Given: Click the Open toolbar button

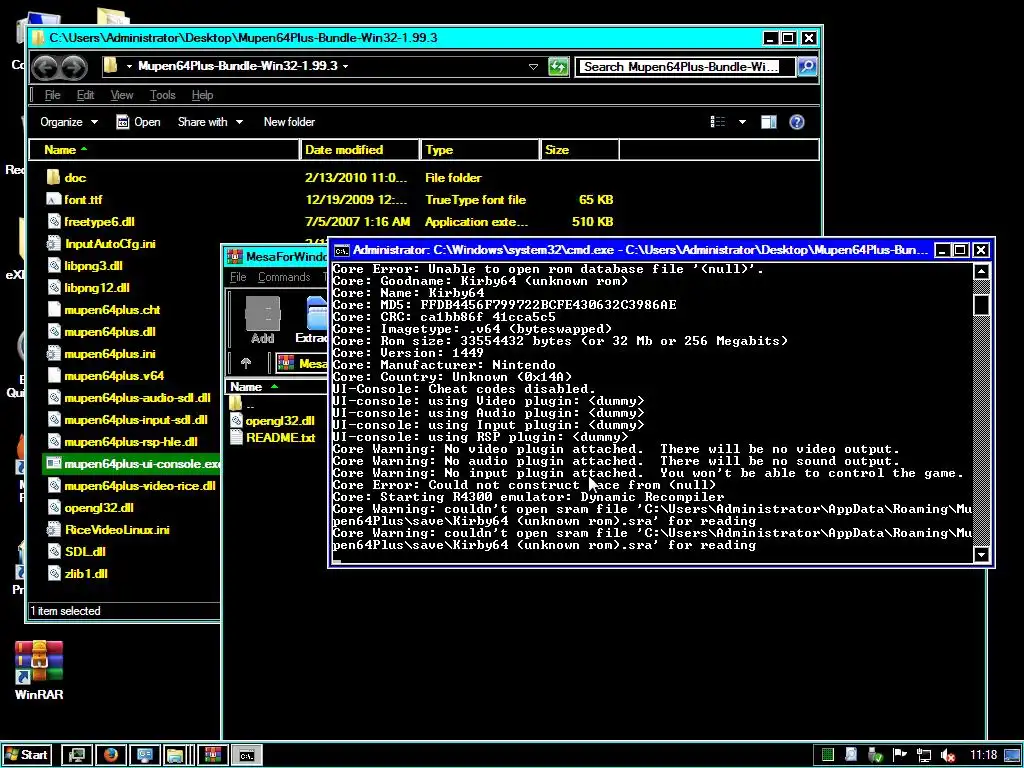Looking at the screenshot, I should pyautogui.click(x=138, y=122).
